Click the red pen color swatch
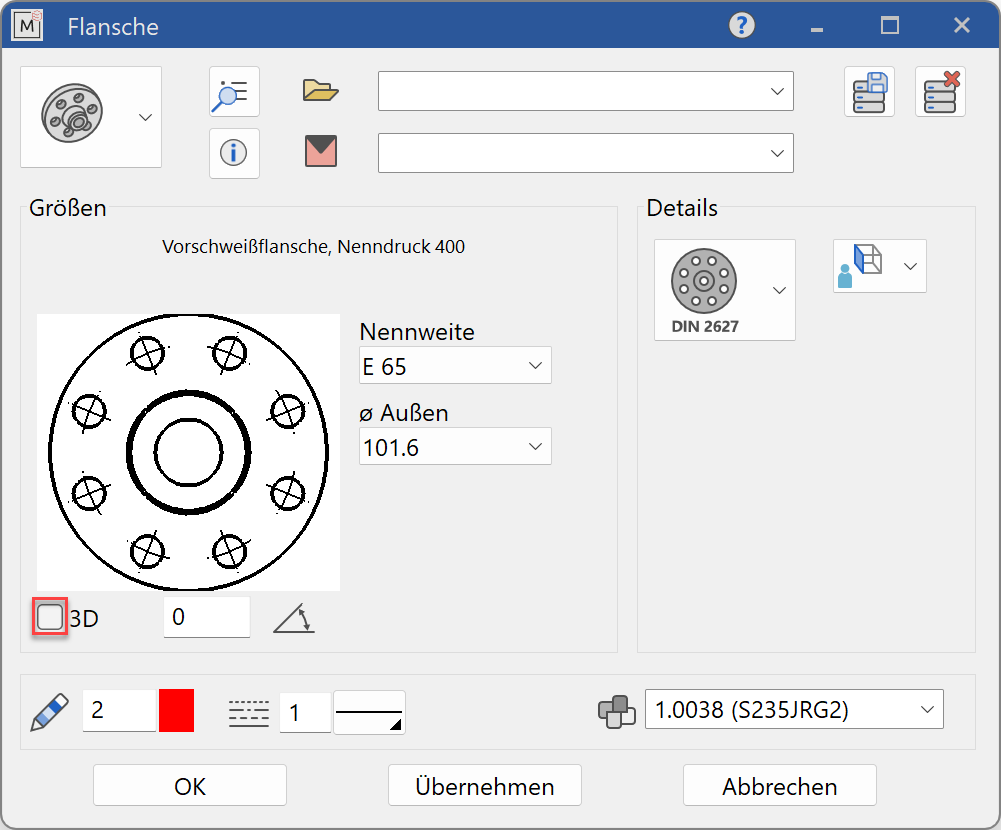Viewport: 1001px width, 830px height. tap(176, 710)
